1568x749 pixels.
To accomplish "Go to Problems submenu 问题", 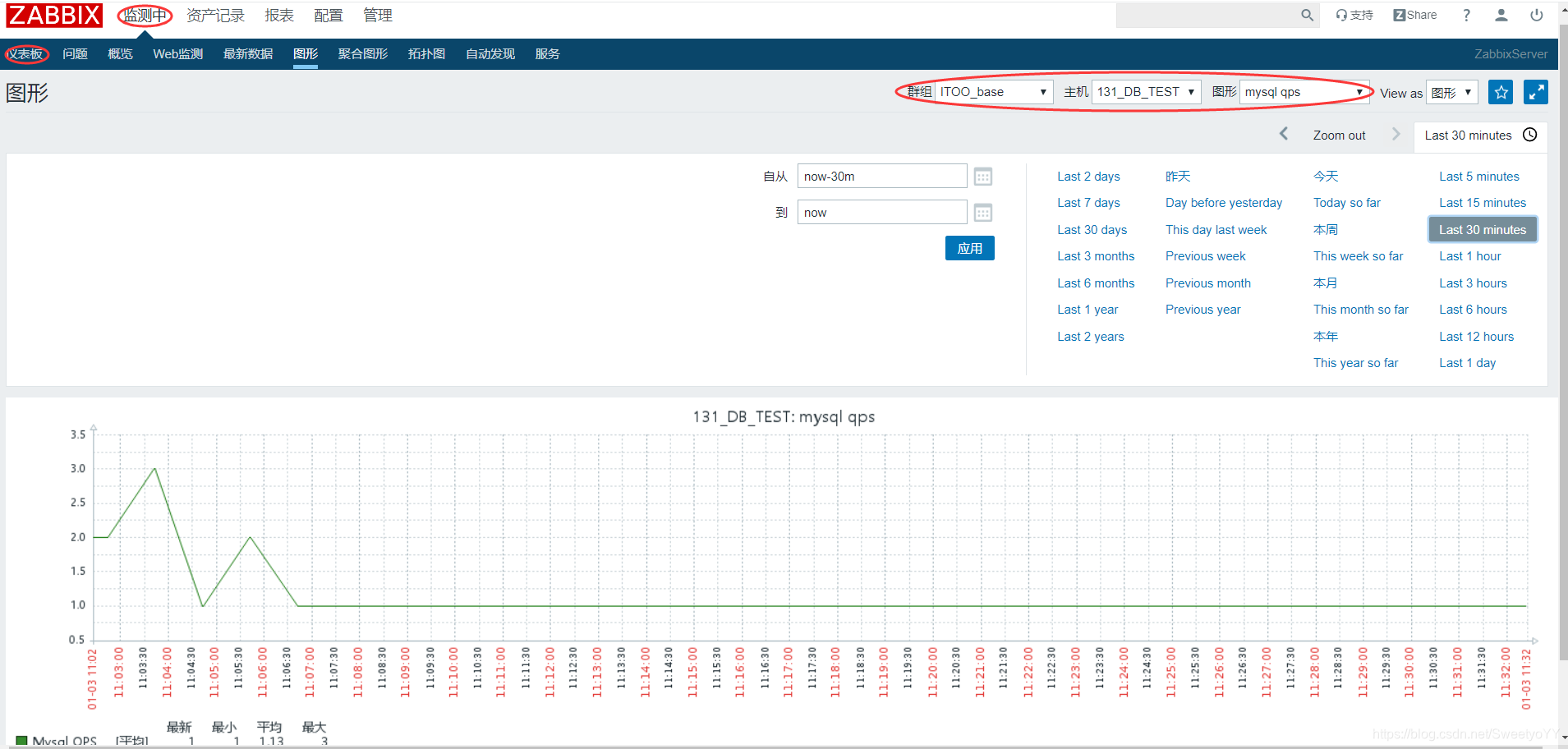I will pyautogui.click(x=76, y=54).
